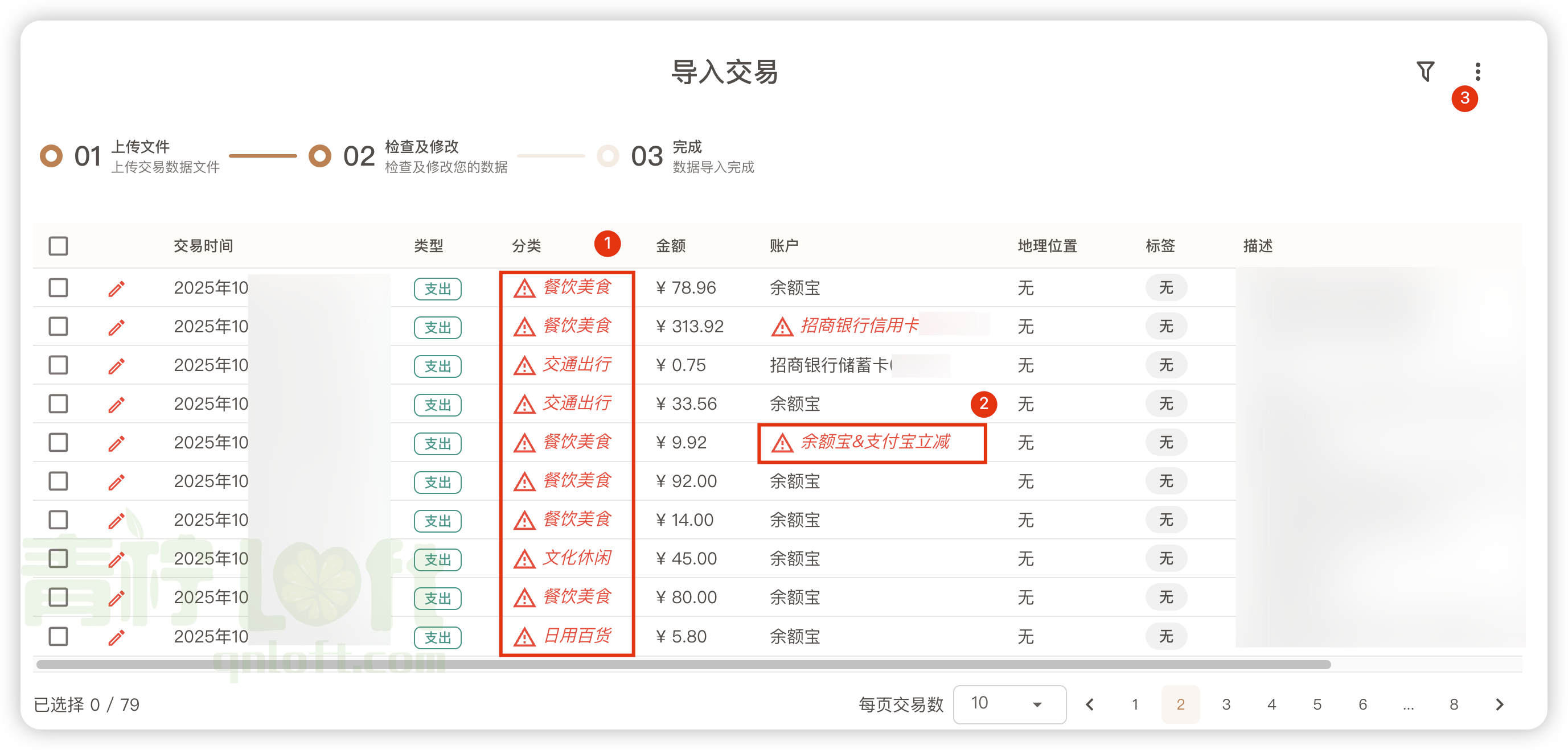The width and height of the screenshot is (1568, 750).
Task: Click the edit pencil on the ¥313.92 row
Action: [x=116, y=327]
